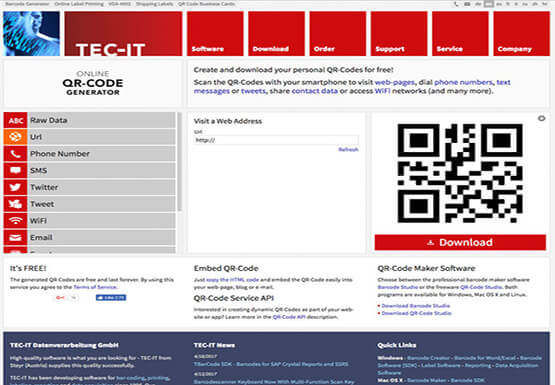Select the ABC Raw Data icon
This screenshot has width=555, height=385.
pyautogui.click(x=16, y=120)
